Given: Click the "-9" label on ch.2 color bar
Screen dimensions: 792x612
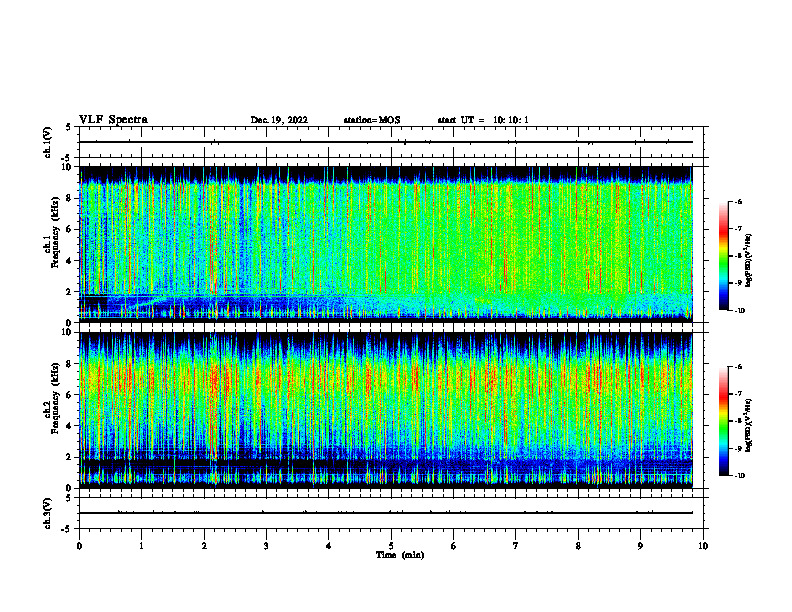Looking at the screenshot, I should coord(738,448).
